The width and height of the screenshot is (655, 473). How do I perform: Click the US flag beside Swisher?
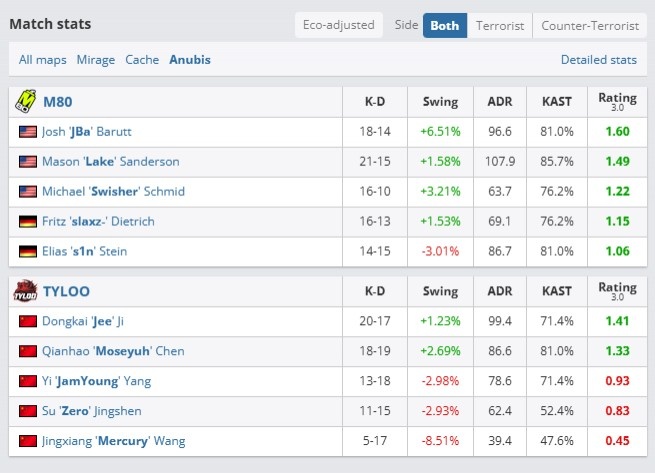[28, 192]
